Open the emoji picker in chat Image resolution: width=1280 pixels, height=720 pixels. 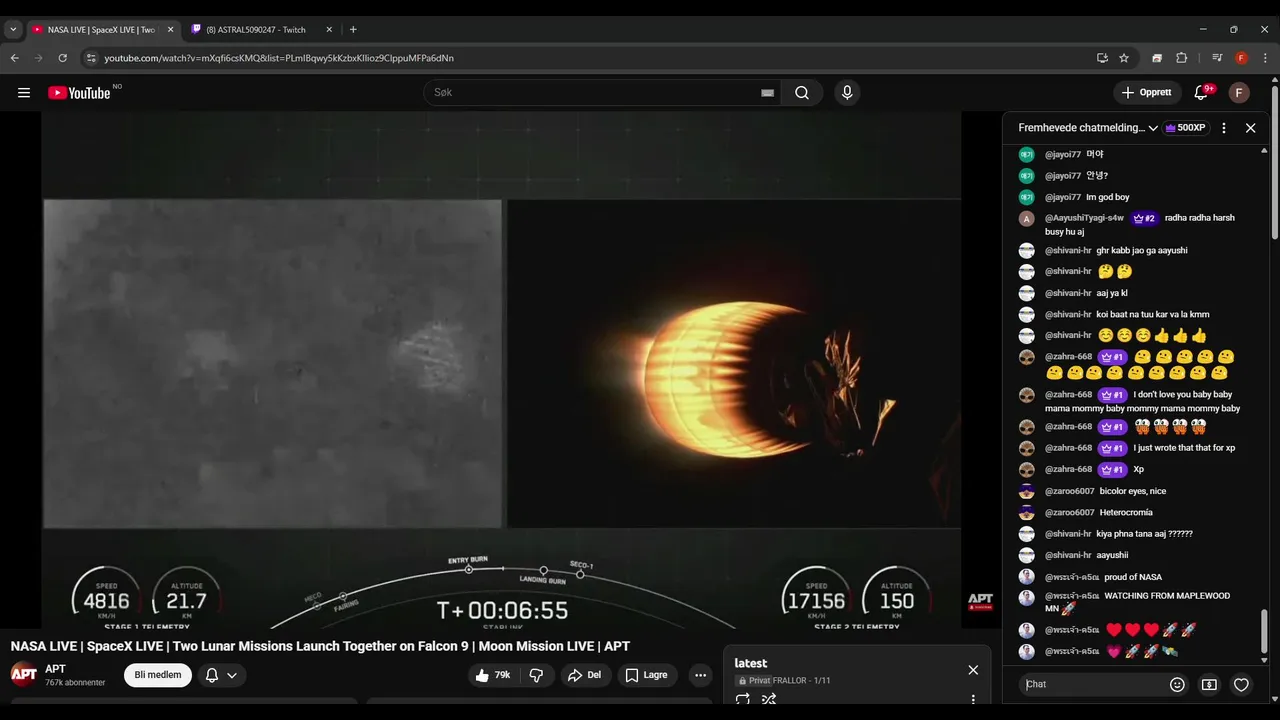coord(1177,685)
